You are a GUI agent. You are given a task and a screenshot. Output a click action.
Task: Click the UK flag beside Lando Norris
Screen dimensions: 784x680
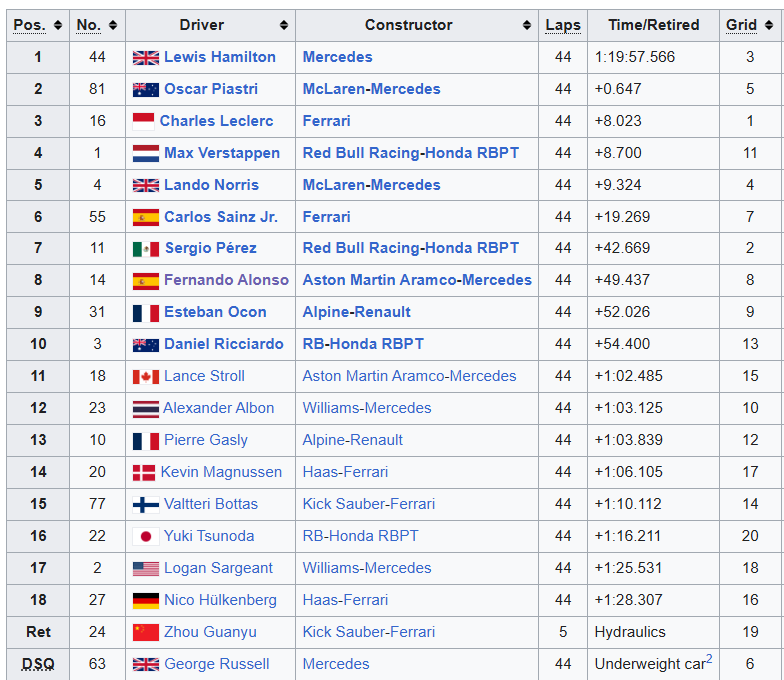tap(146, 186)
